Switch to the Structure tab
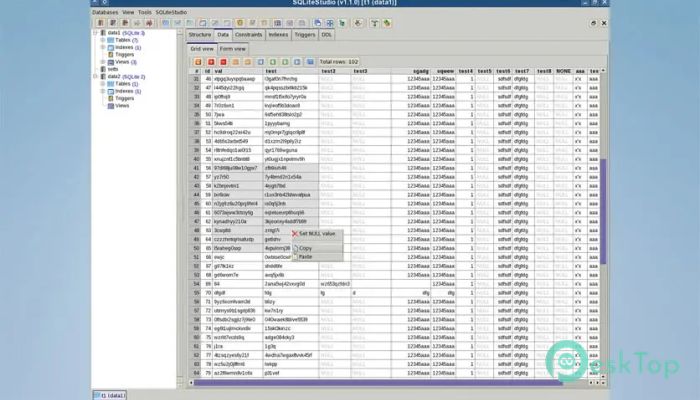Screen dimensions: 700x400 click(x=199, y=35)
